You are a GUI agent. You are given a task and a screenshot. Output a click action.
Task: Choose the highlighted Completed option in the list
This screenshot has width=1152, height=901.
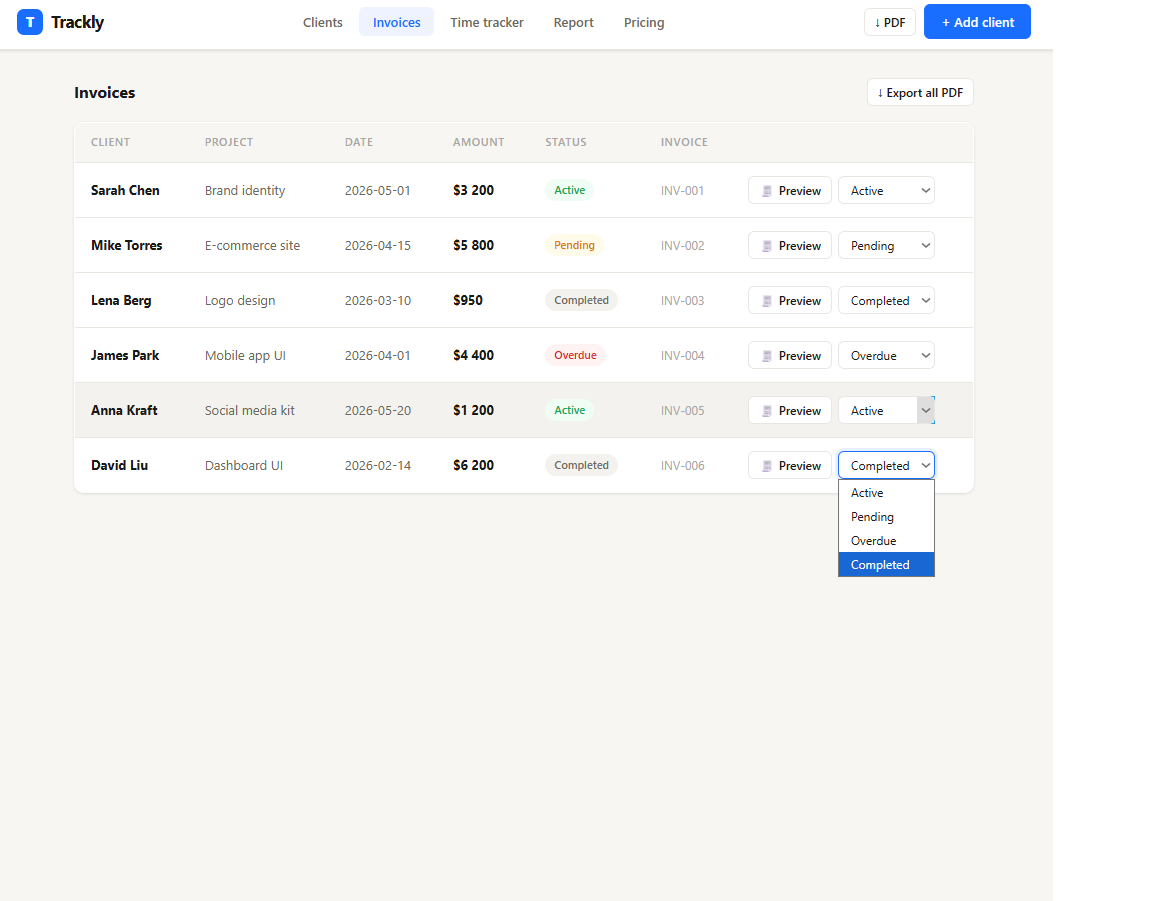pos(886,565)
